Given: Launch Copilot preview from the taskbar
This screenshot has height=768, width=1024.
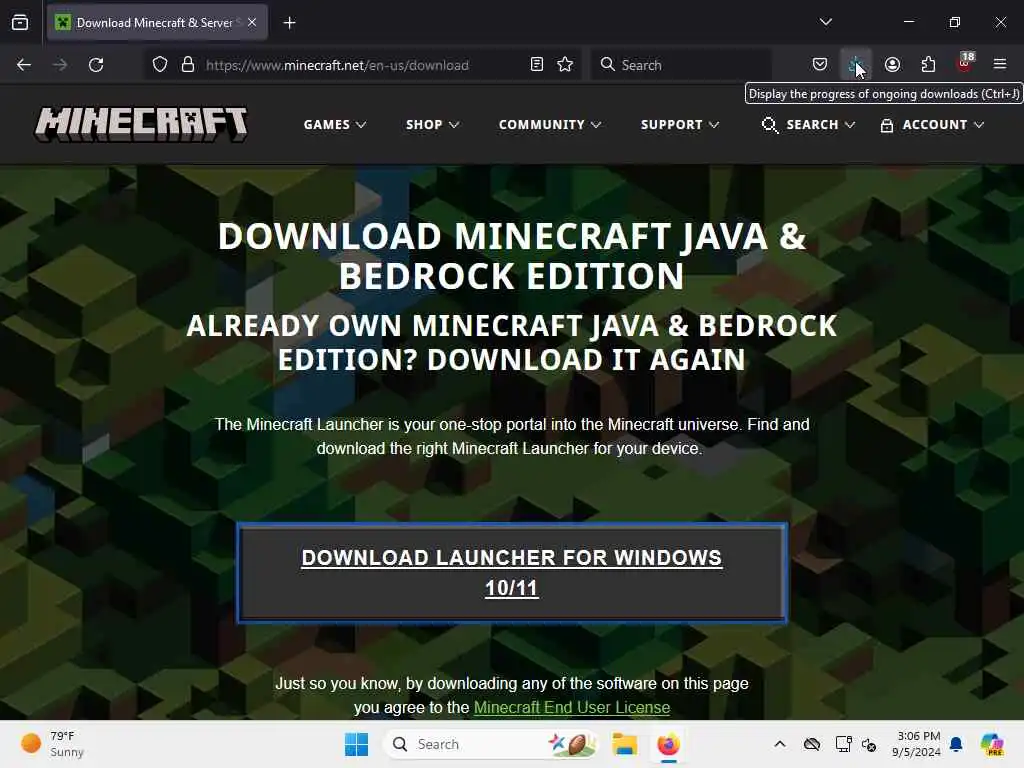Looking at the screenshot, I should (993, 744).
